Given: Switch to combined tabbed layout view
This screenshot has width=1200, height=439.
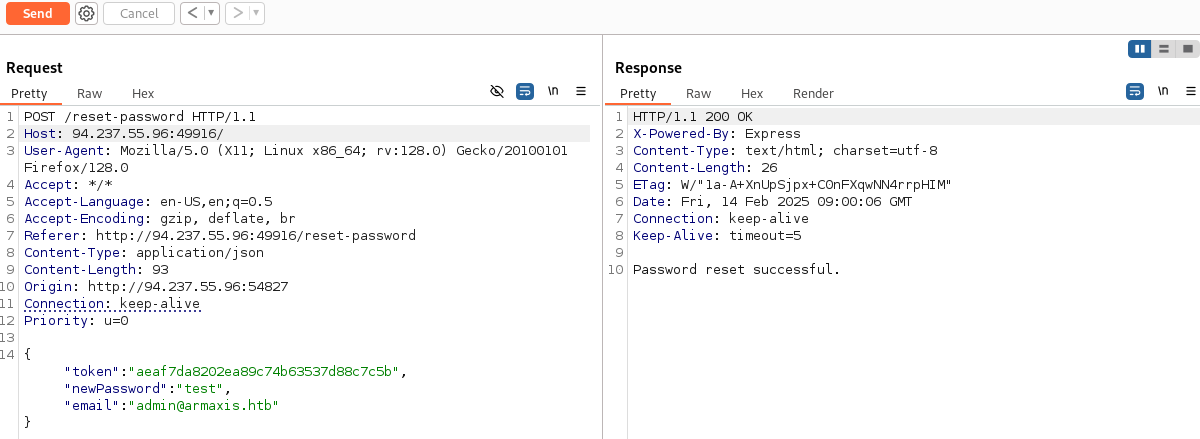Looking at the screenshot, I should click(1187, 49).
